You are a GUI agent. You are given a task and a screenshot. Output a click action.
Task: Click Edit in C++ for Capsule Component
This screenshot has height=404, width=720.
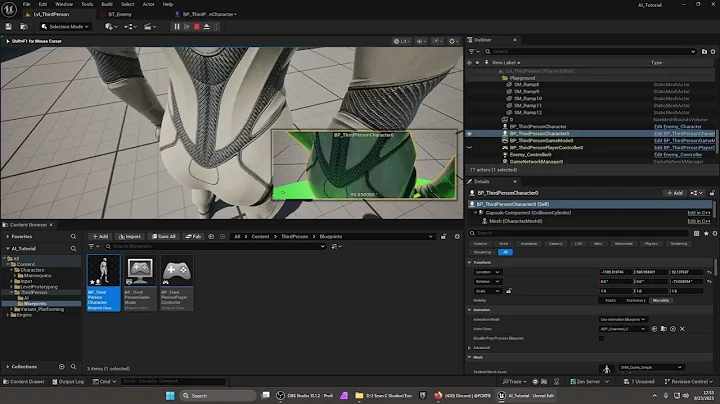point(699,213)
